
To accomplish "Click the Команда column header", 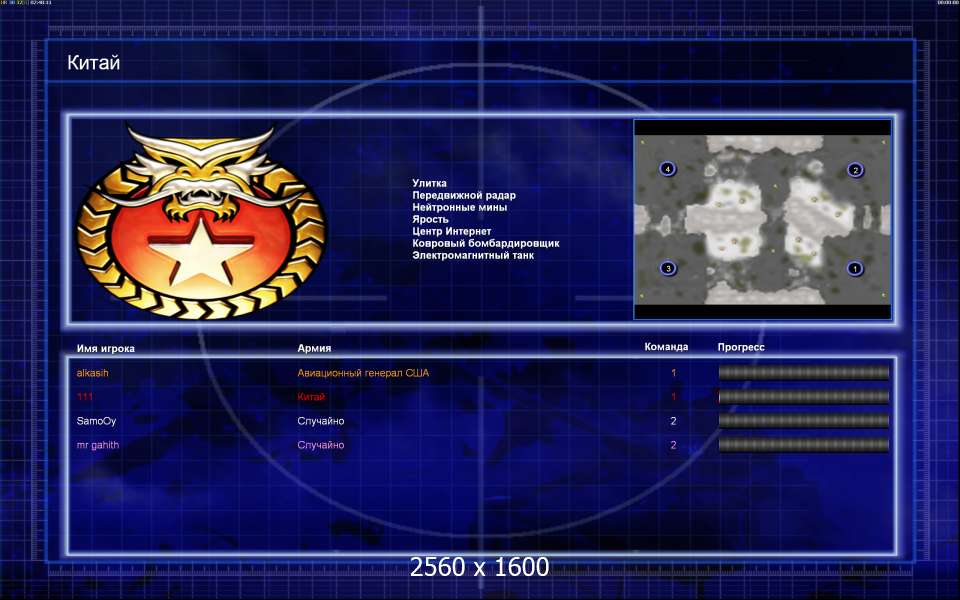I will click(x=666, y=347).
